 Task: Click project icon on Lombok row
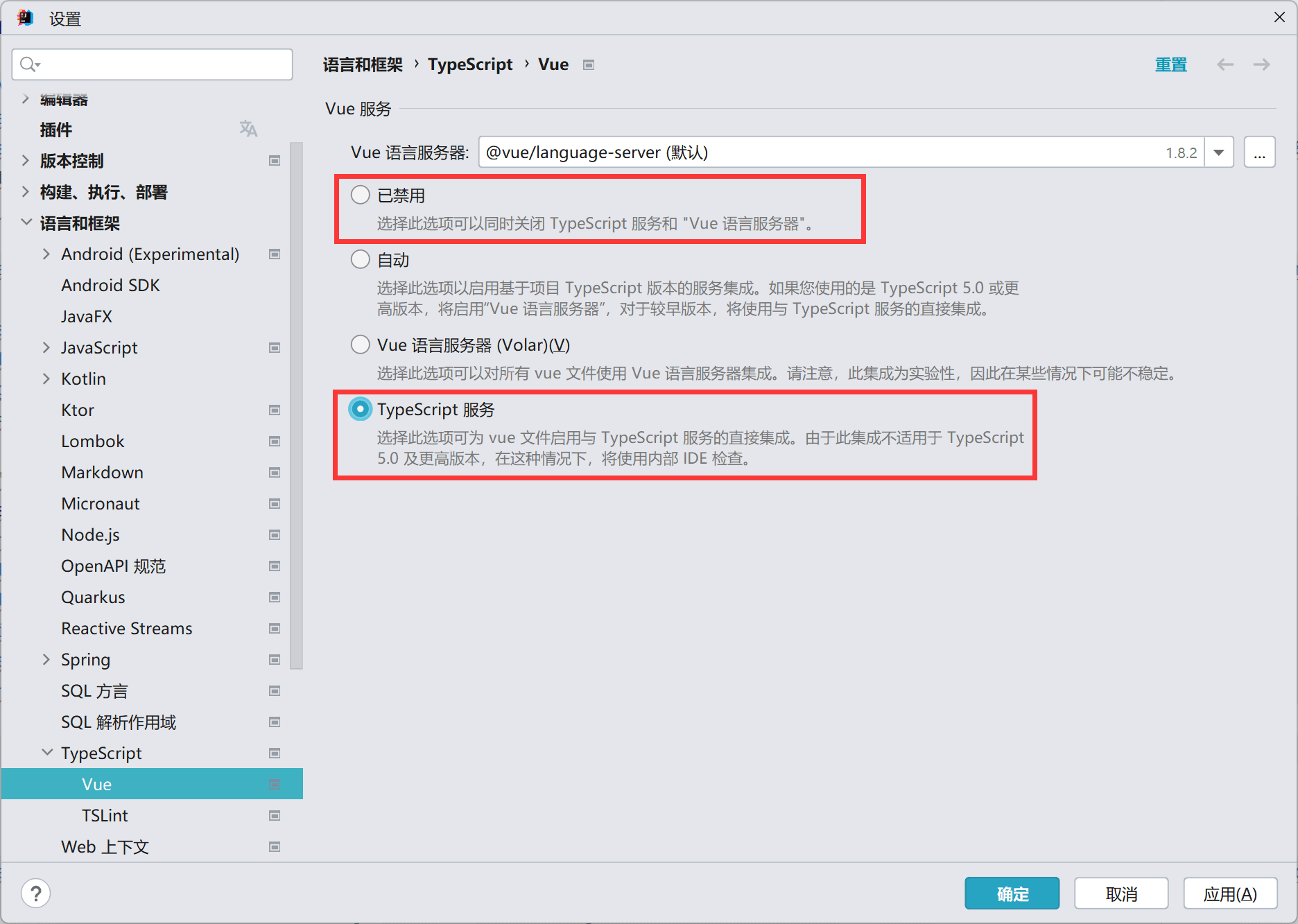[x=275, y=442]
